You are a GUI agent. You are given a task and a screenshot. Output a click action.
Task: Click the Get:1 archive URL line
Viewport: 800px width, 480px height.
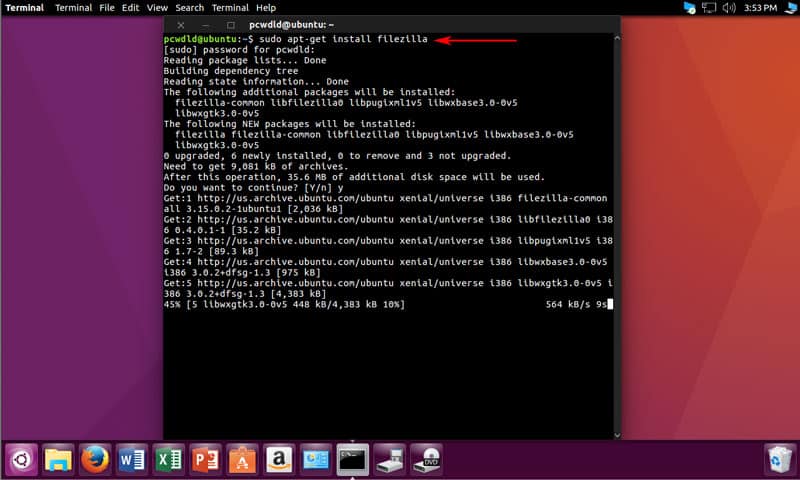[x=386, y=198]
